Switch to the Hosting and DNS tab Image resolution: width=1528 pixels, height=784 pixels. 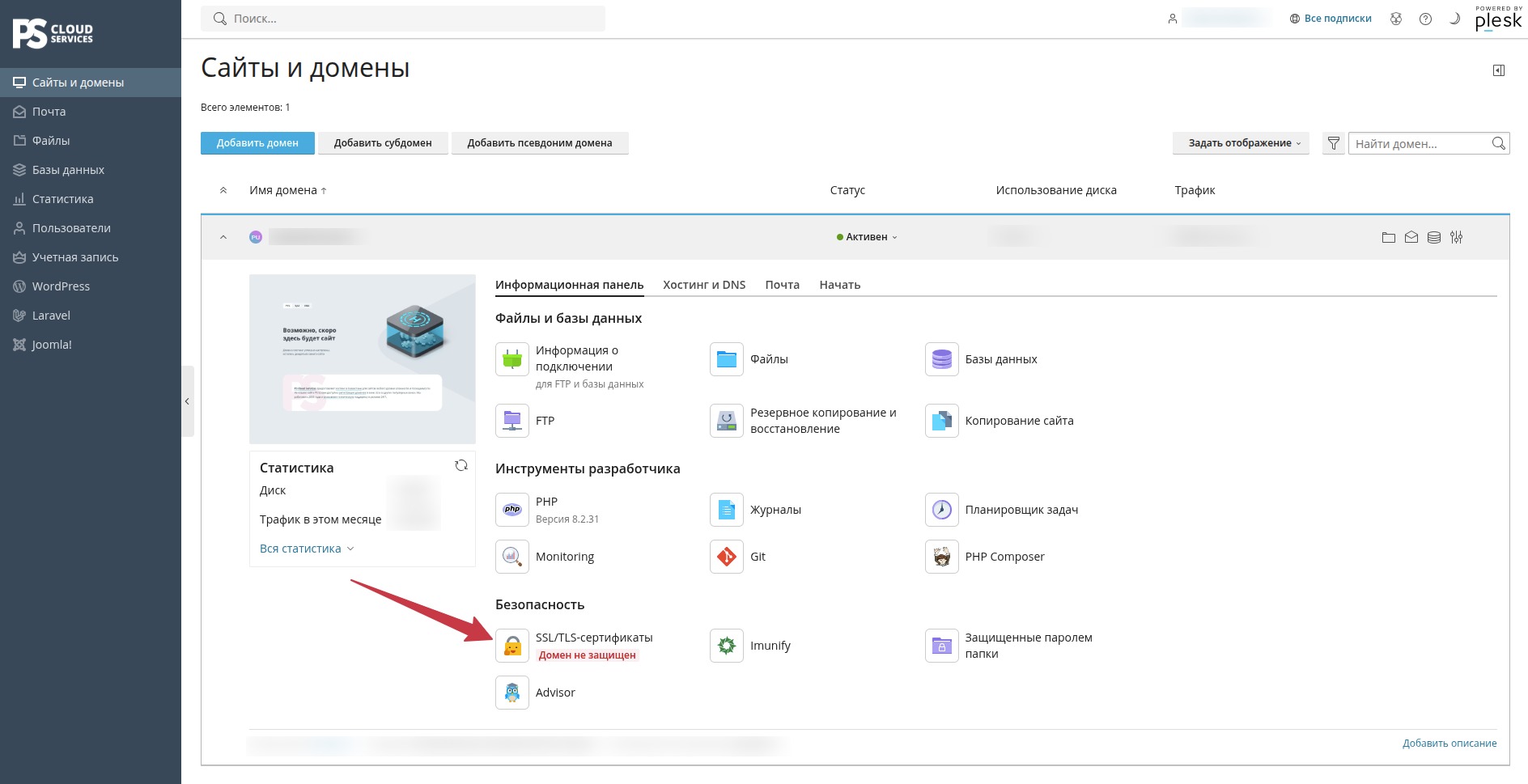click(704, 285)
